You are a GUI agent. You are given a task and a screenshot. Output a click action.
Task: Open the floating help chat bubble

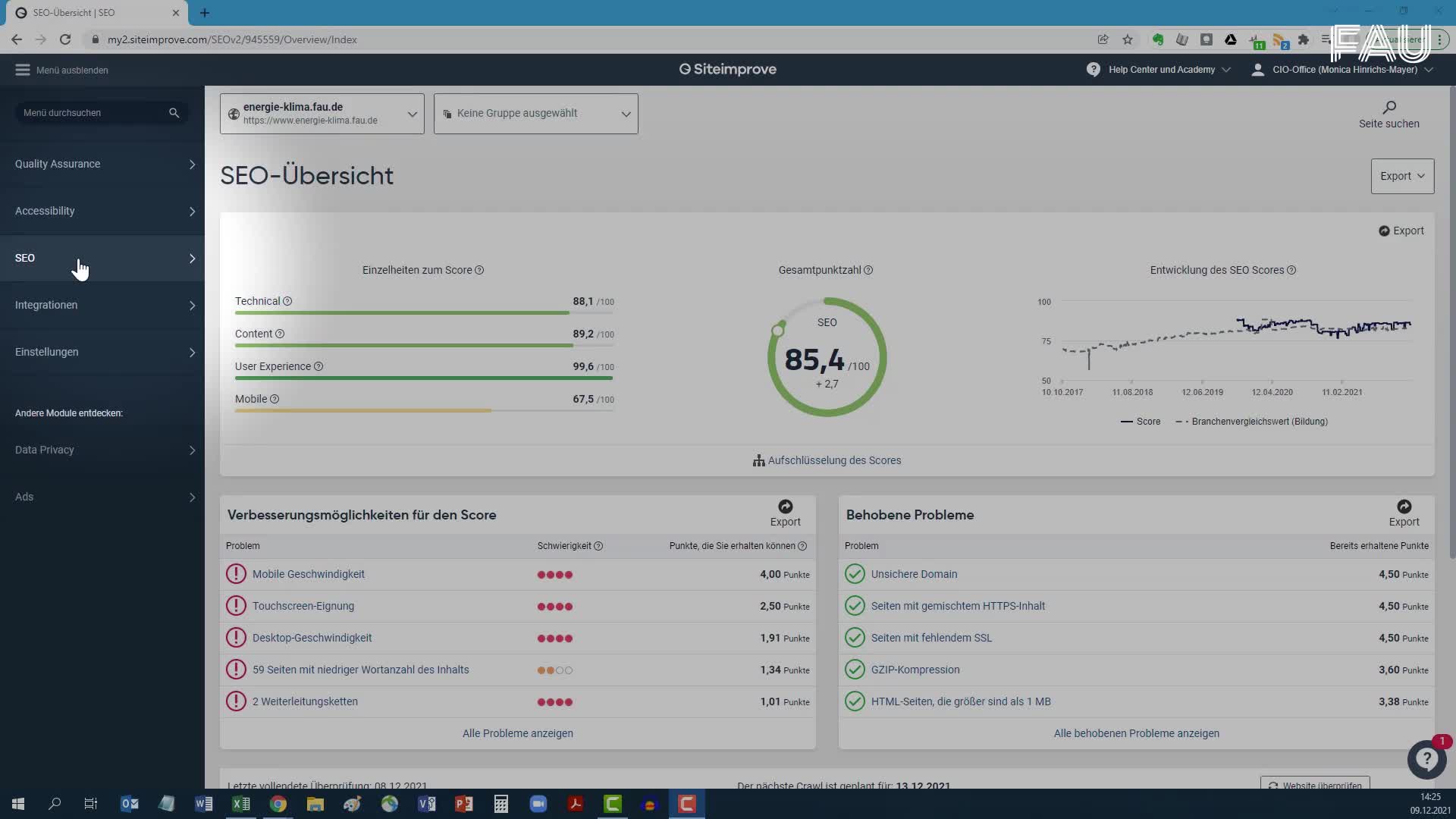coord(1426,758)
